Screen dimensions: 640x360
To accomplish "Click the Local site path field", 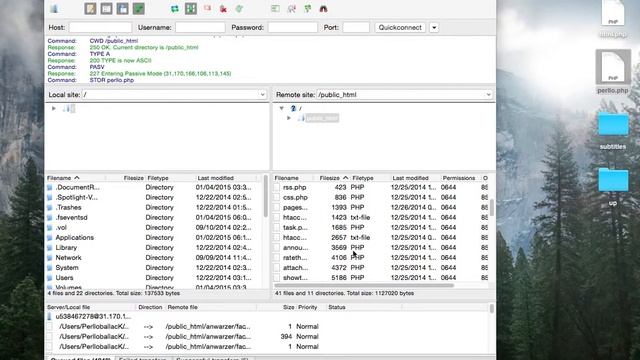I will (x=175, y=95).
